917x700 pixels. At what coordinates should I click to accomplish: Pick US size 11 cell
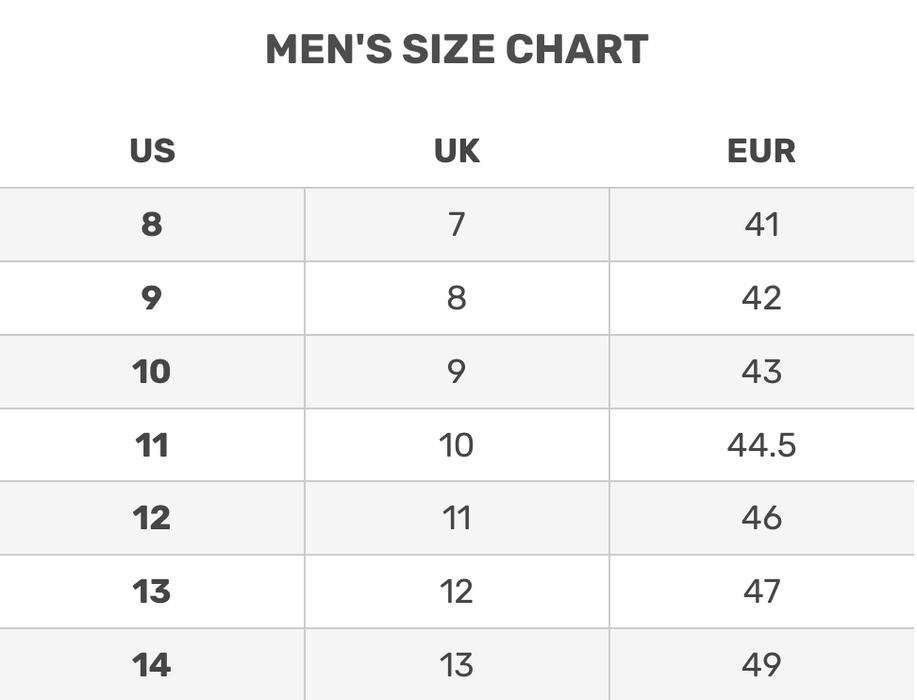(x=152, y=445)
